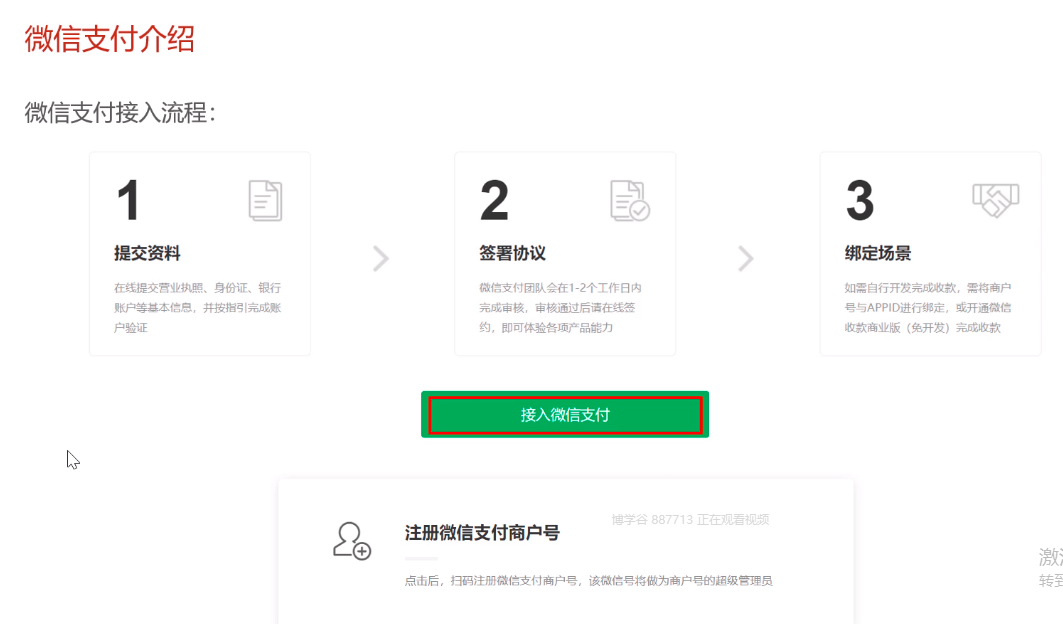Click the description text under 签署协议
Image resolution: width=1063 pixels, height=624 pixels.
(561, 307)
